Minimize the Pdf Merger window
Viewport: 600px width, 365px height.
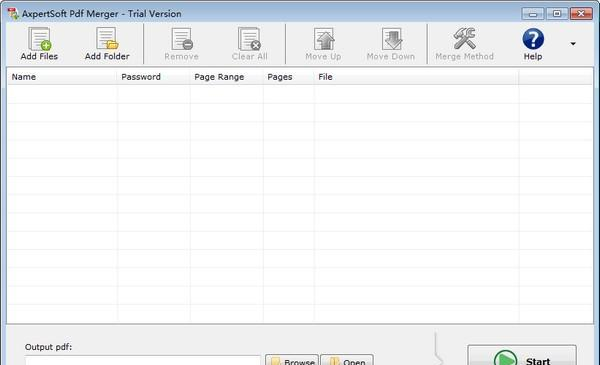[x=533, y=14]
